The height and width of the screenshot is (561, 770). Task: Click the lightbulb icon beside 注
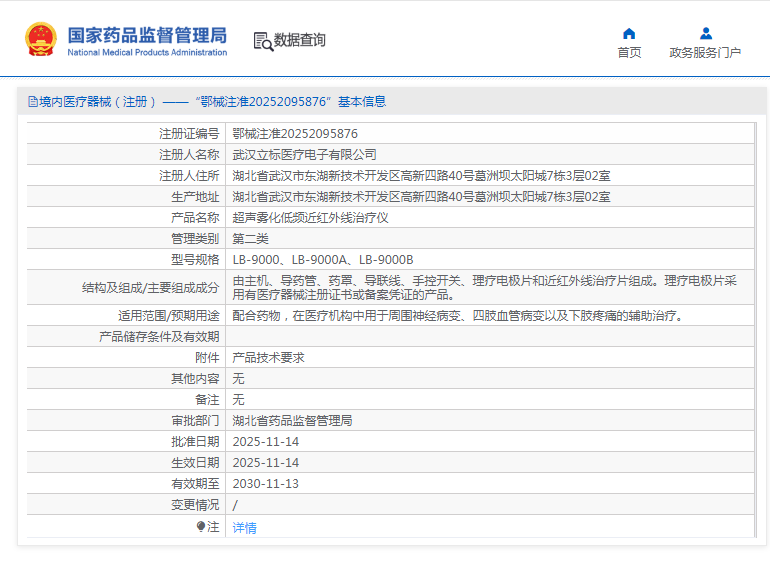(201, 526)
